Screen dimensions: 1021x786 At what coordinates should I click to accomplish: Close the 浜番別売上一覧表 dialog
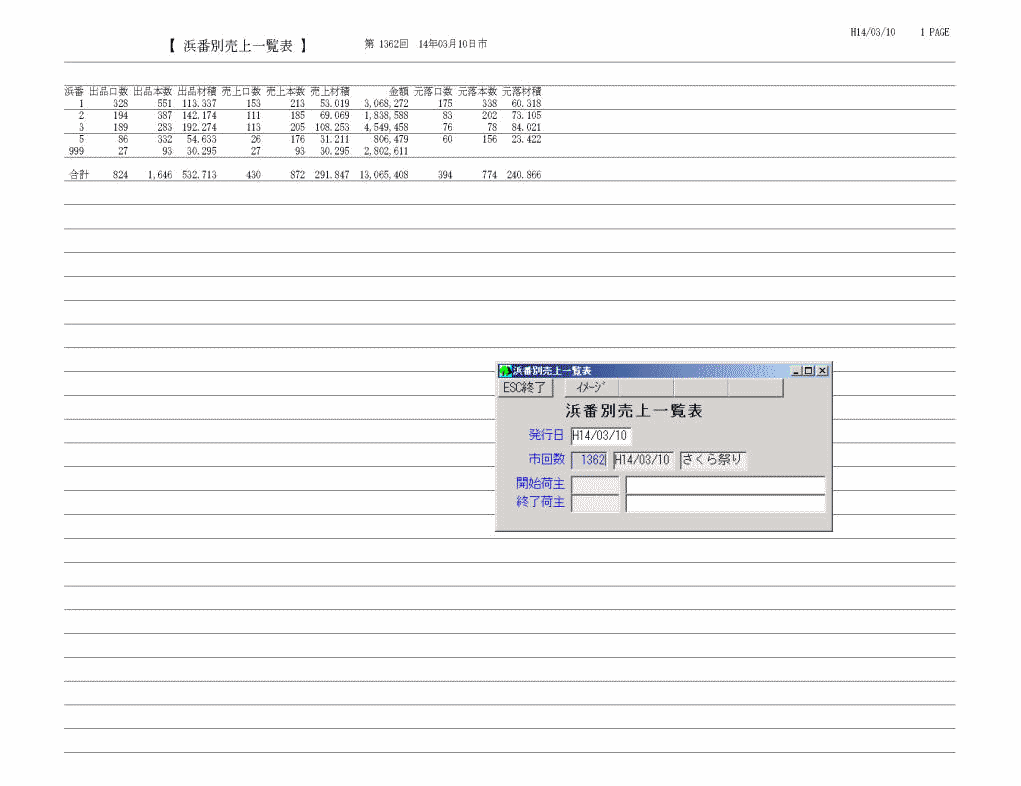(x=822, y=371)
